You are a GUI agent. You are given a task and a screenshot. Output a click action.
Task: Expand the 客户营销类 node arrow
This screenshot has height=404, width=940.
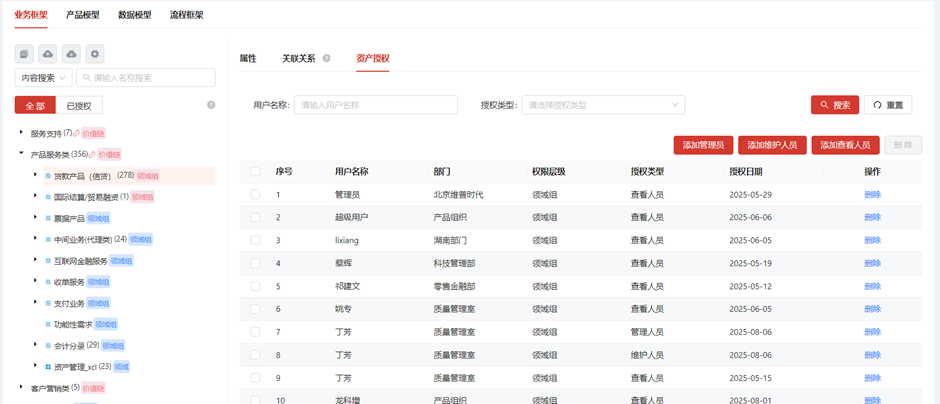point(21,387)
